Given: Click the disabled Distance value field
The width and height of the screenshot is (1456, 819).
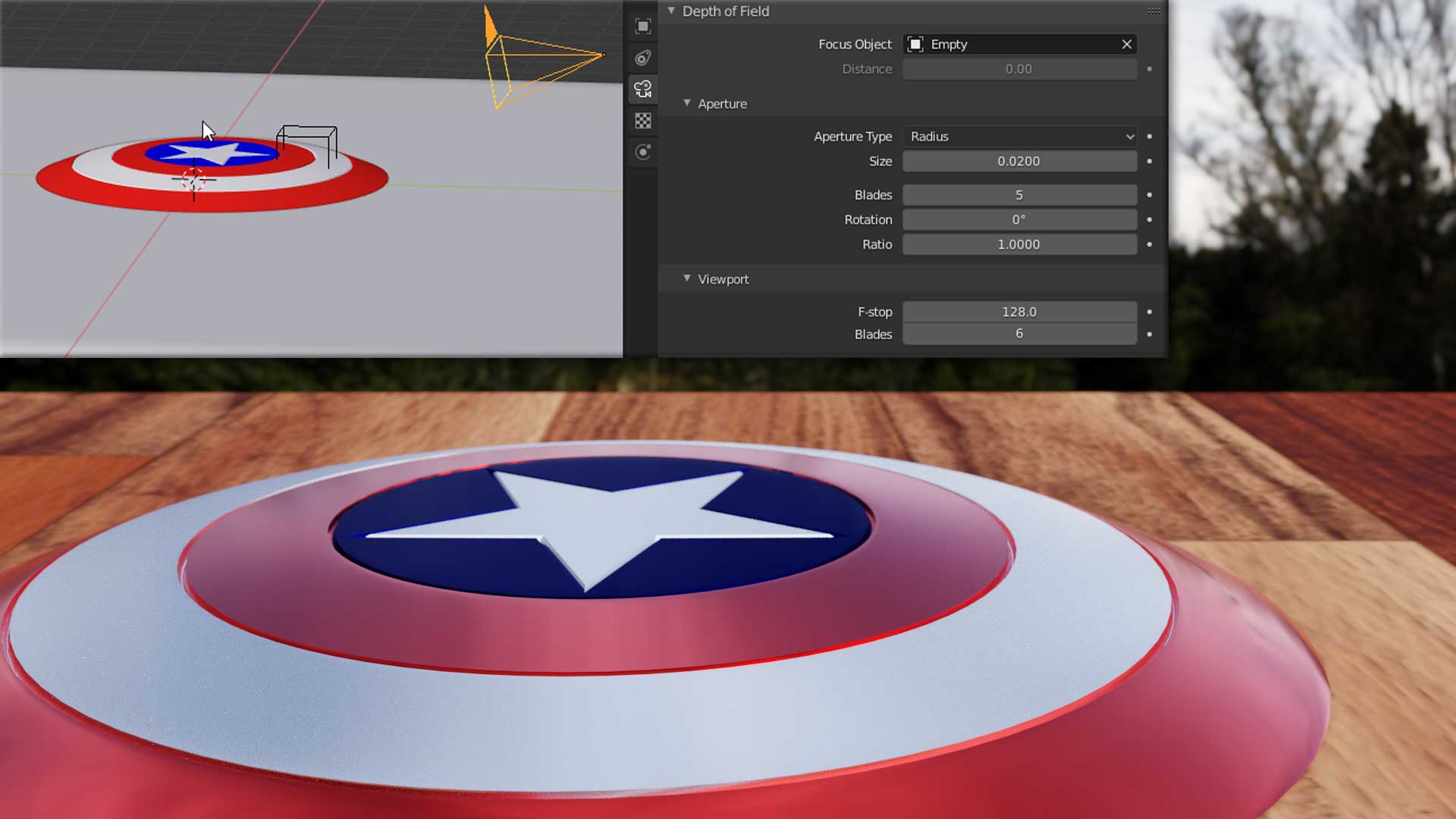Looking at the screenshot, I should click(x=1020, y=69).
